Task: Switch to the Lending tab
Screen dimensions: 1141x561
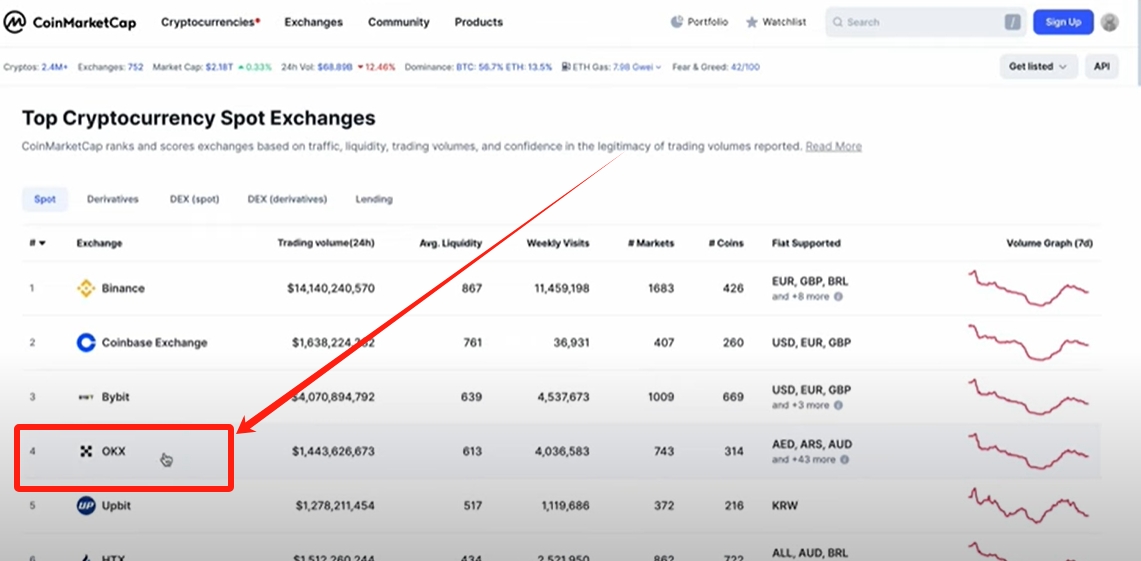Action: (x=374, y=199)
